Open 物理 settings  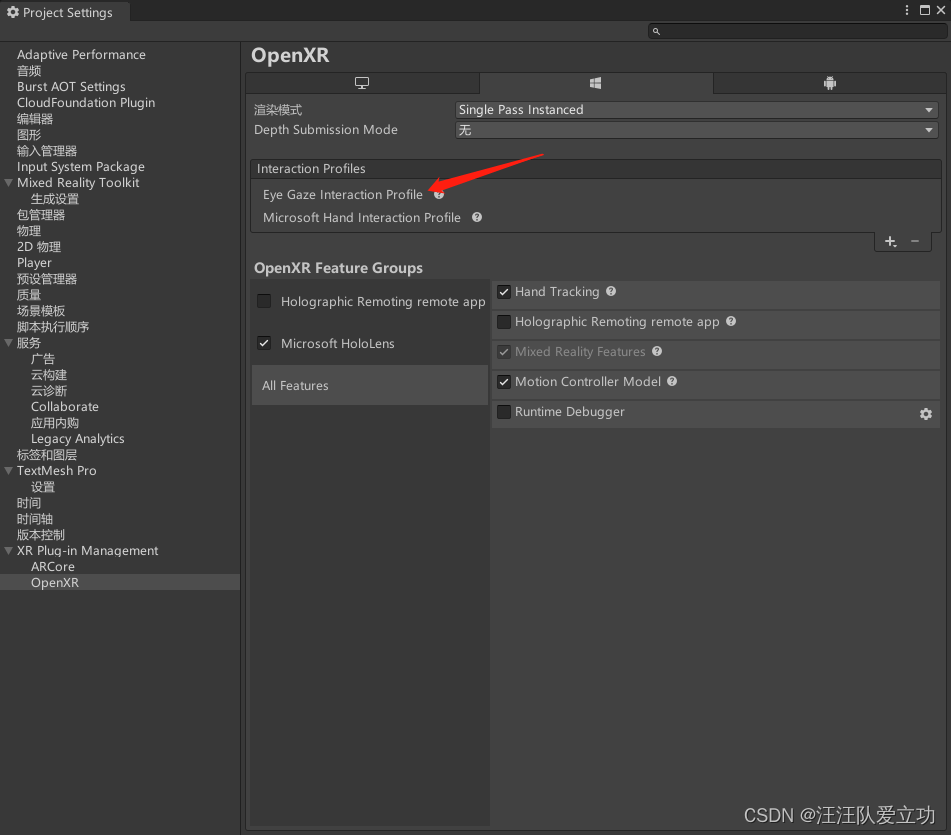tap(29, 231)
